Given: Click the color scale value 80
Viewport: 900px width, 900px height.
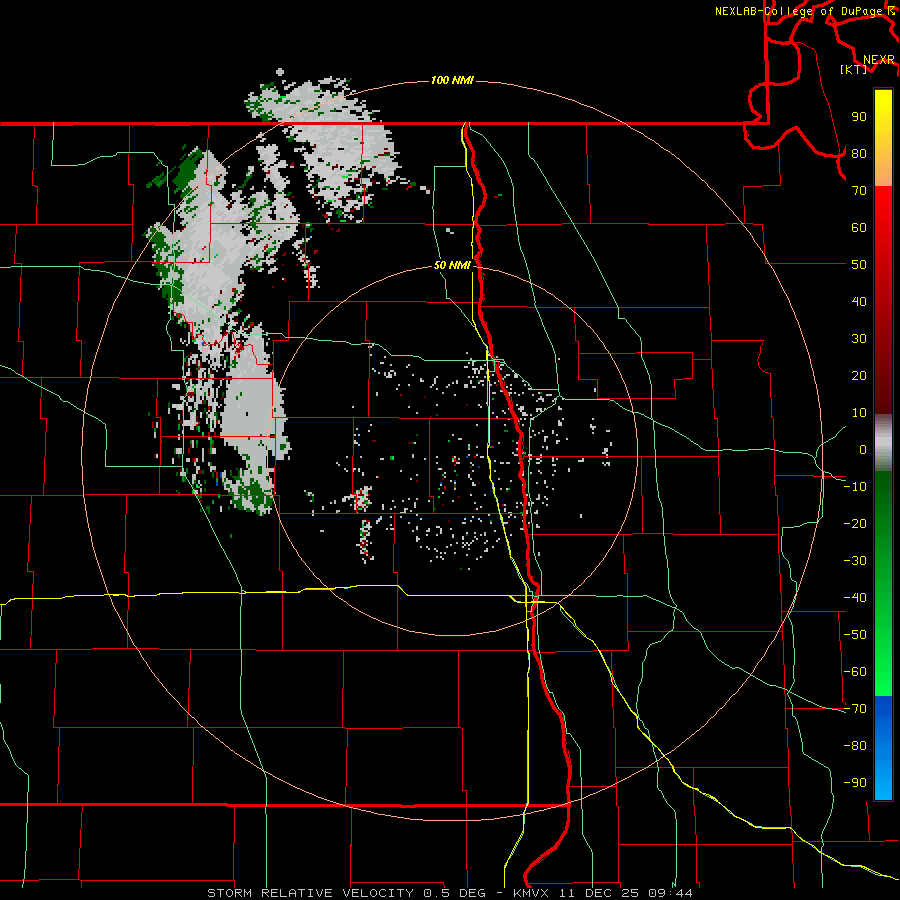Looking at the screenshot, I should pos(859,153).
